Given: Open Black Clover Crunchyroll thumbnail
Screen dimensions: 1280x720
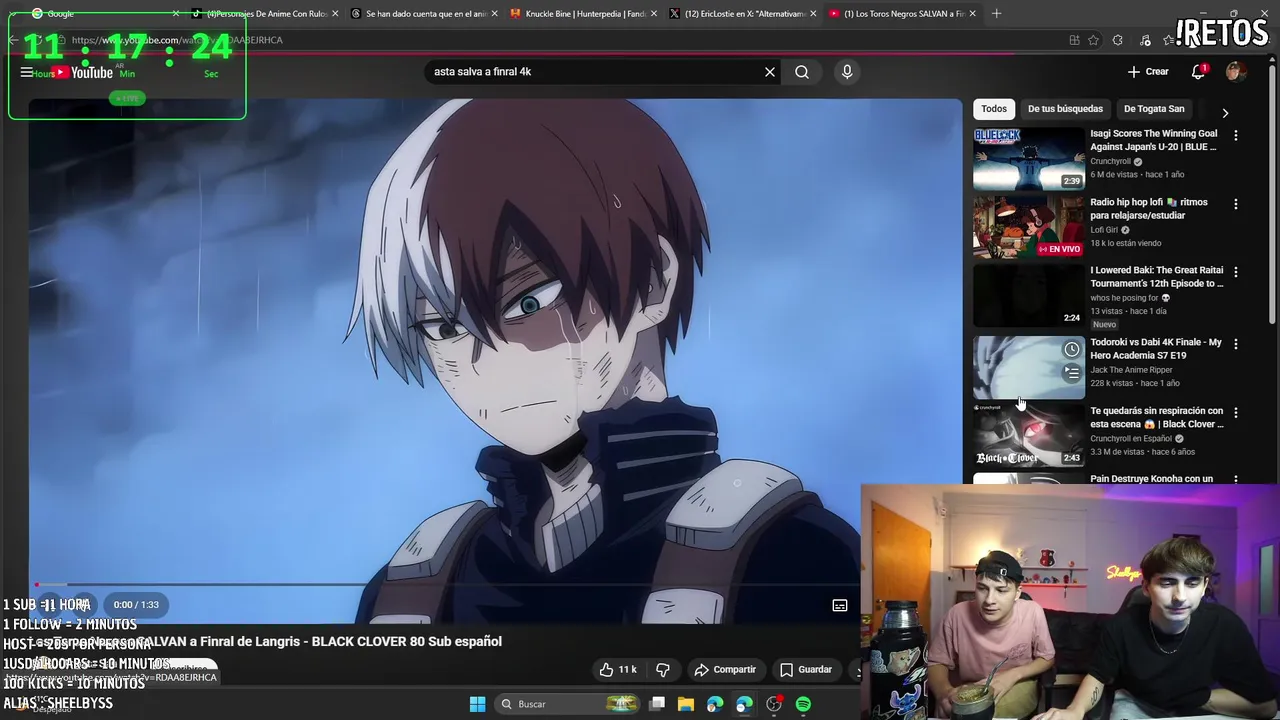Looking at the screenshot, I should (x=1029, y=436).
